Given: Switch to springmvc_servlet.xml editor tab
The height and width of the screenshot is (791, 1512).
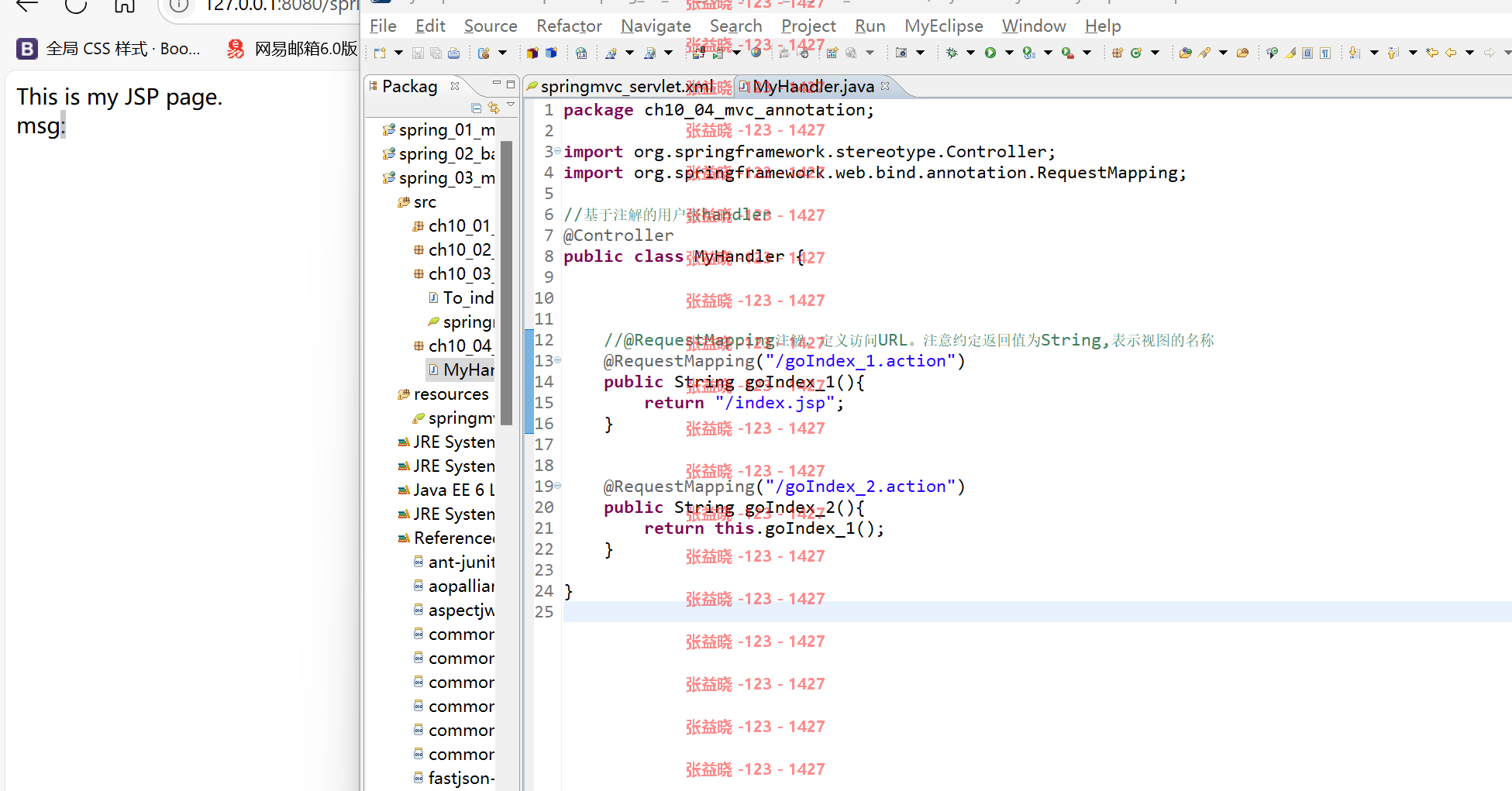Looking at the screenshot, I should (626, 86).
